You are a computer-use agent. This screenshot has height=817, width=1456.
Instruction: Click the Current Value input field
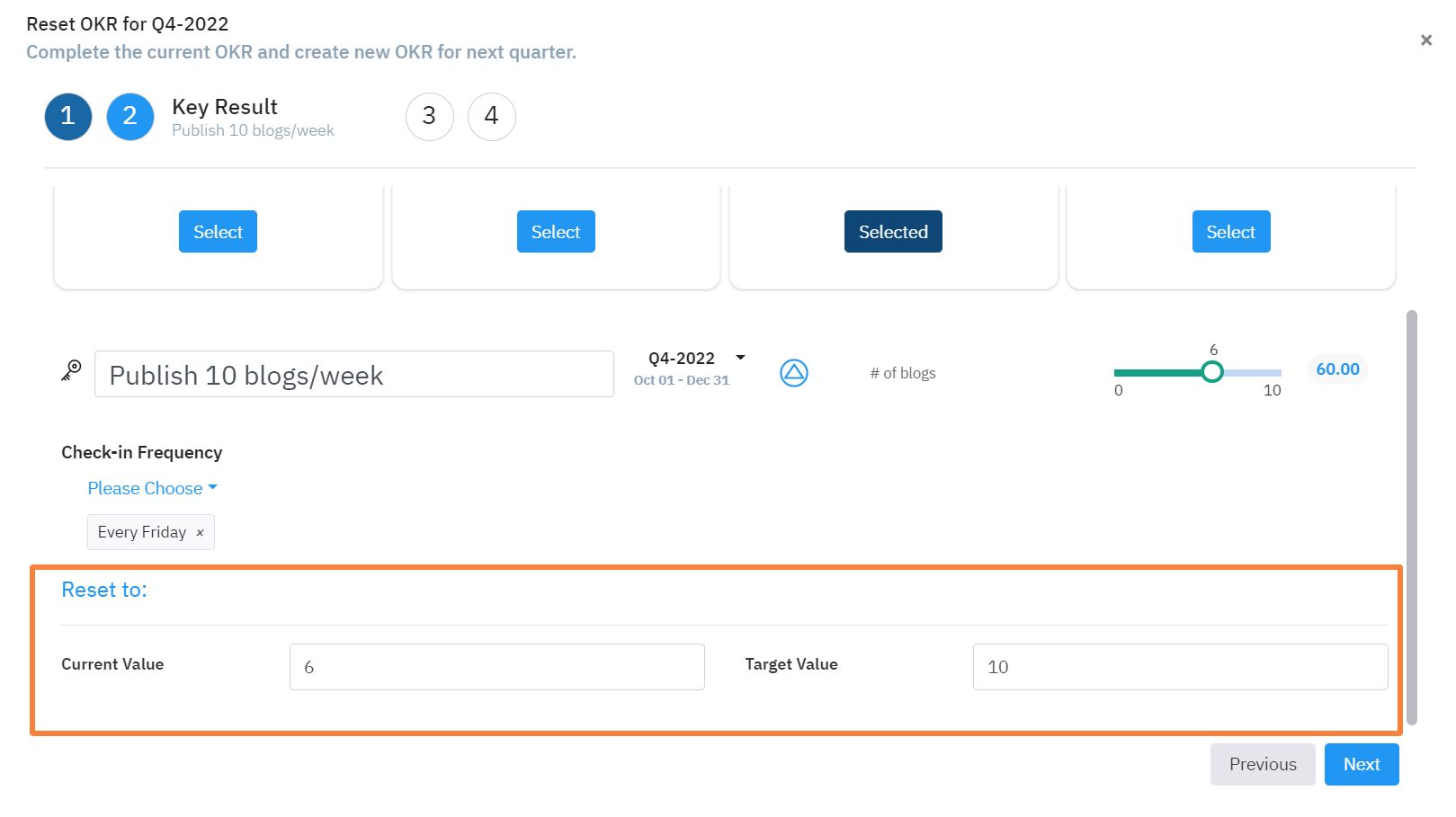[496, 667]
